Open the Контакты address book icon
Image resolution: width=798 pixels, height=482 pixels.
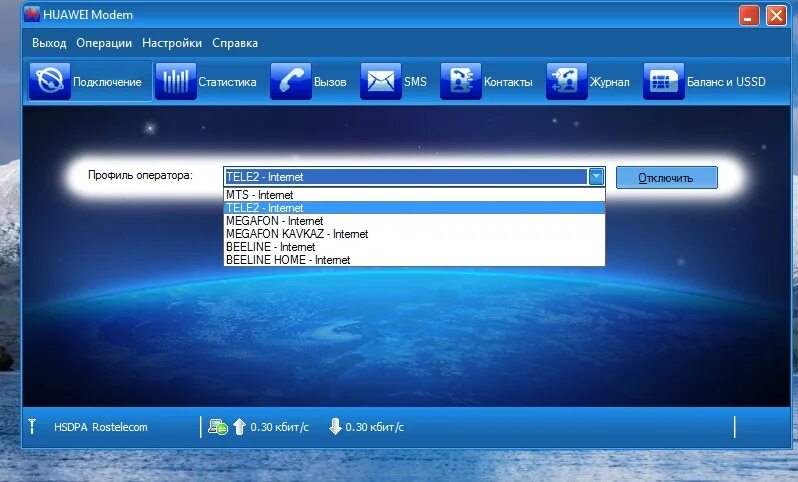point(461,81)
